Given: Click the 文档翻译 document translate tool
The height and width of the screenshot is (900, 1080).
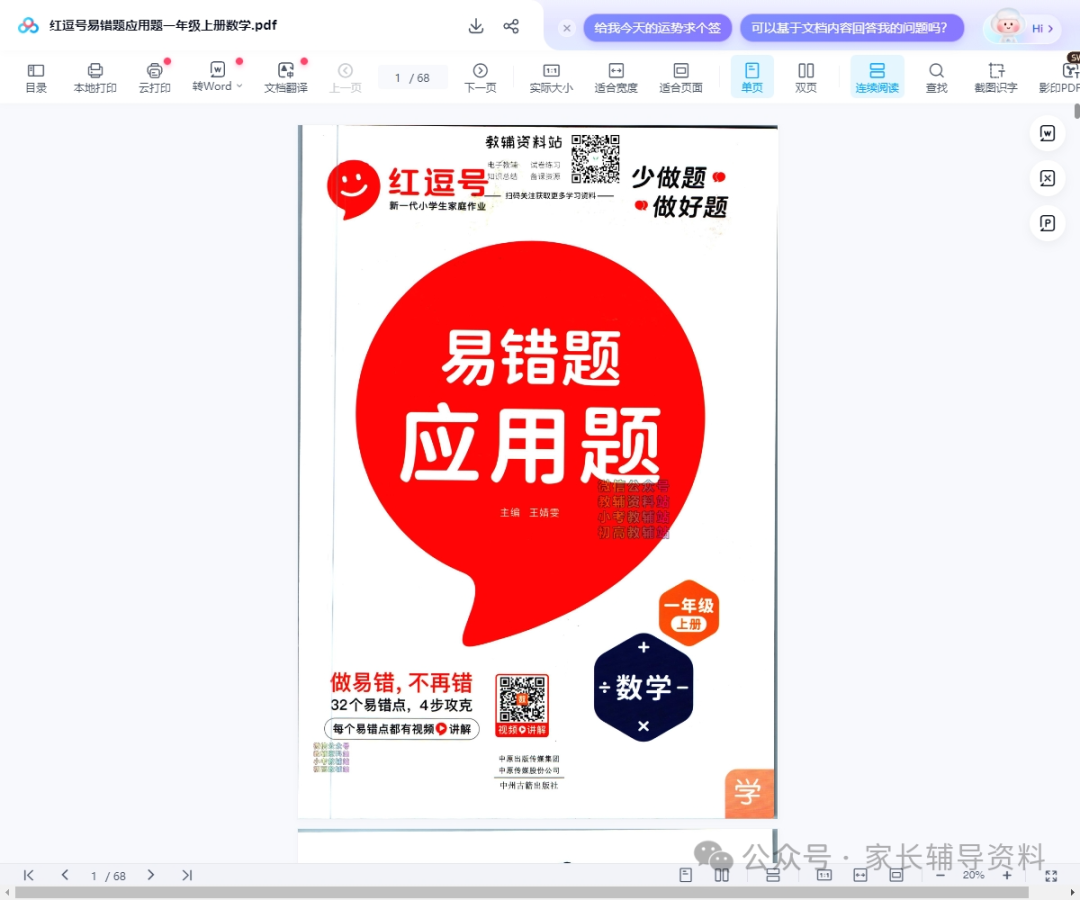Looking at the screenshot, I should (286, 78).
